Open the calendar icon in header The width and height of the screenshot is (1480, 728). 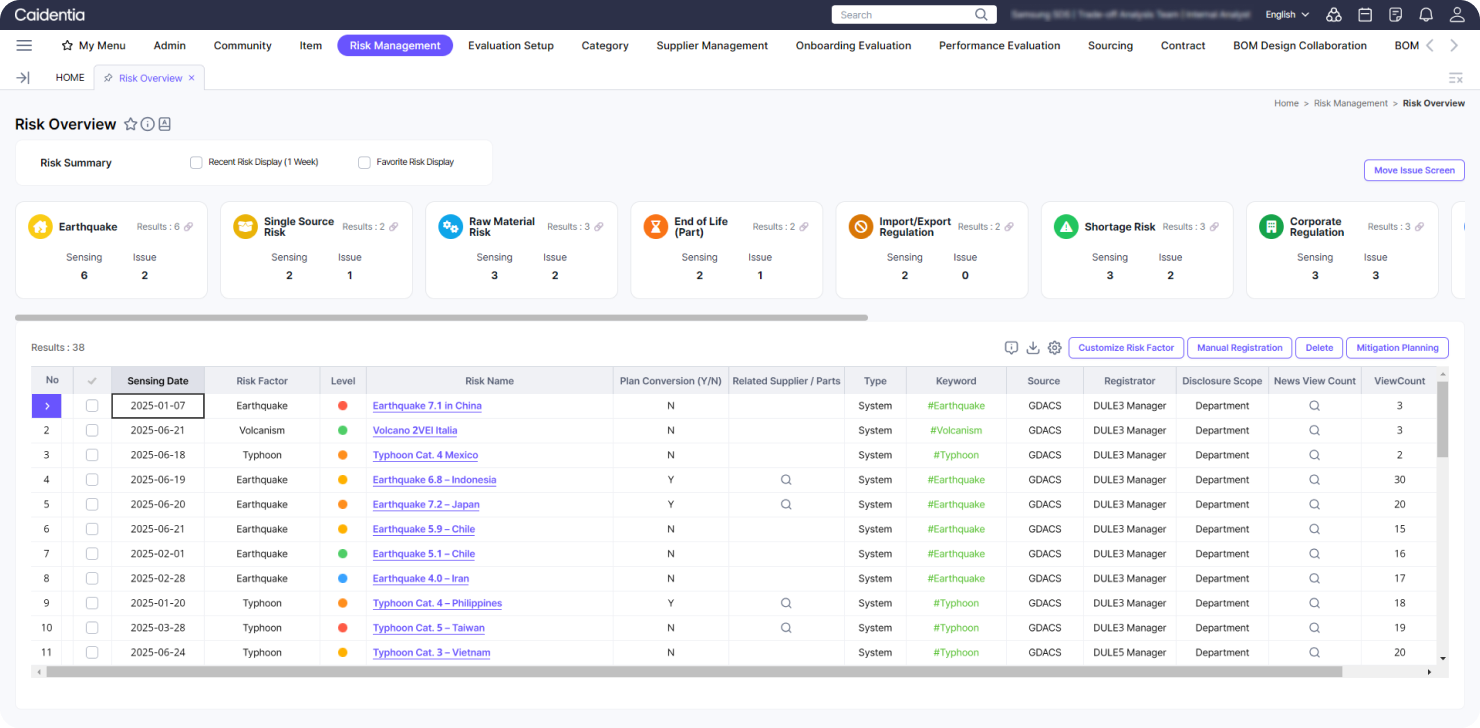pyautogui.click(x=1365, y=15)
